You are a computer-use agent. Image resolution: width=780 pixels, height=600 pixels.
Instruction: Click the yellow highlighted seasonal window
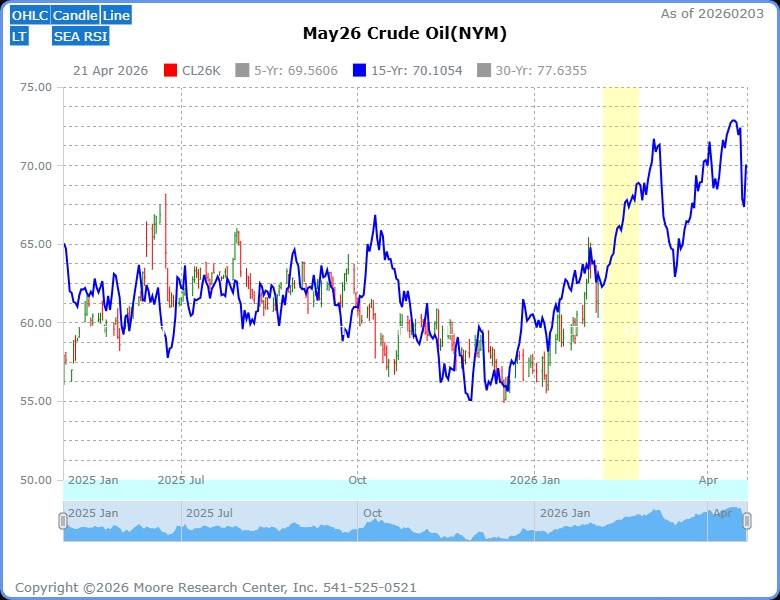click(620, 284)
